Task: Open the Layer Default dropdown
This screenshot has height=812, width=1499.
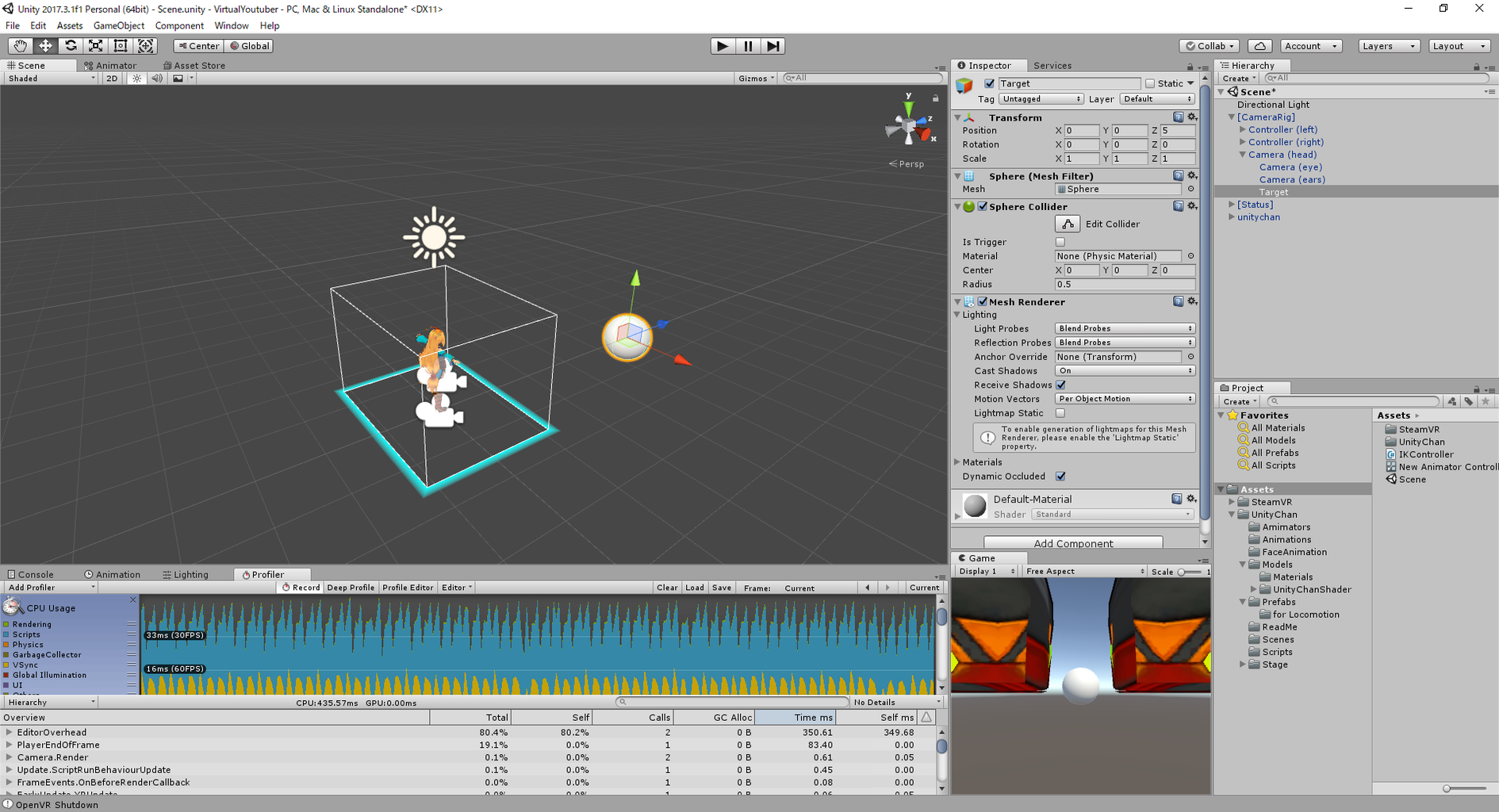Action: pos(1157,99)
